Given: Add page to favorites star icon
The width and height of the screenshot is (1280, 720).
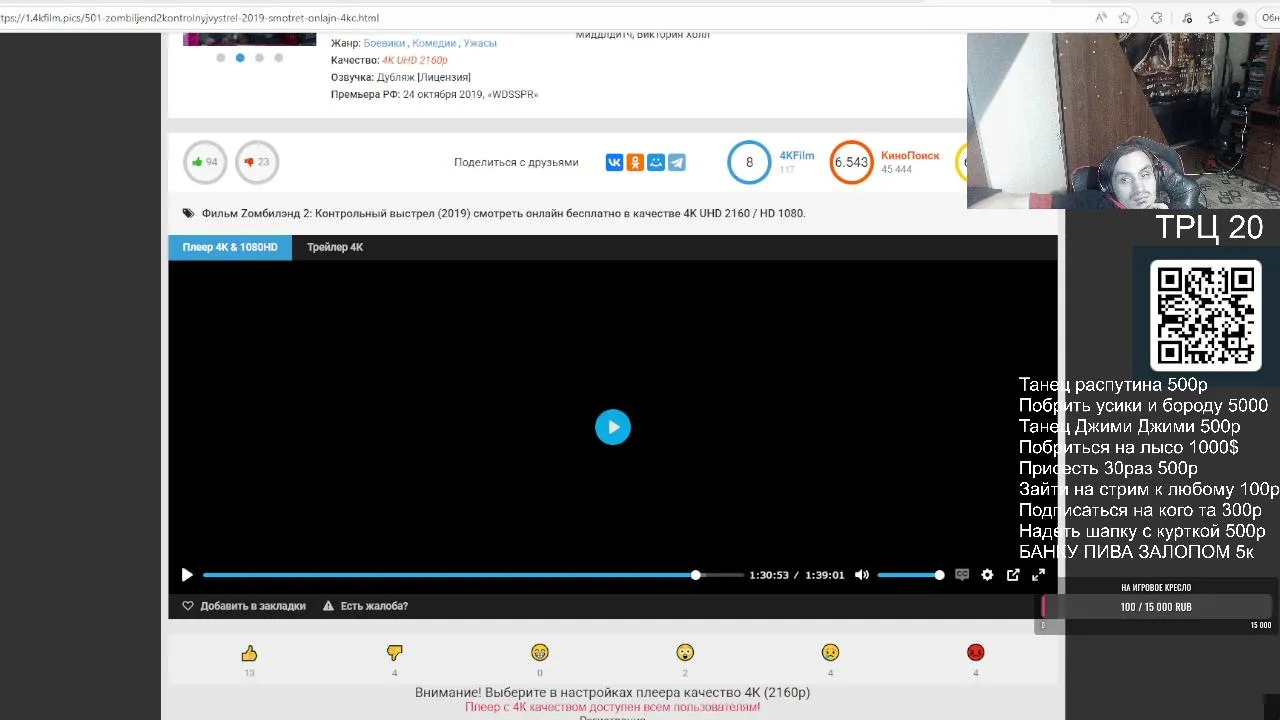Looking at the screenshot, I should 1125,18.
